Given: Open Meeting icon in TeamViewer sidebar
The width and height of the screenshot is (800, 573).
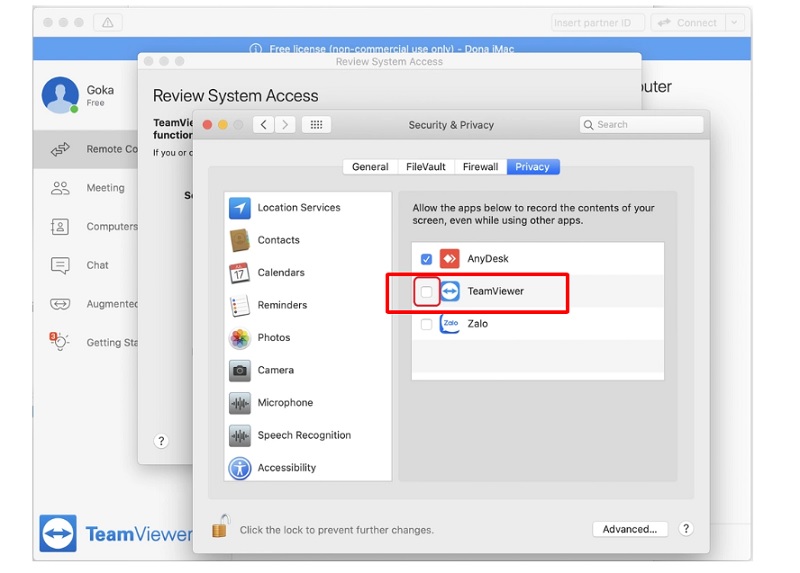Looking at the screenshot, I should tap(60, 188).
